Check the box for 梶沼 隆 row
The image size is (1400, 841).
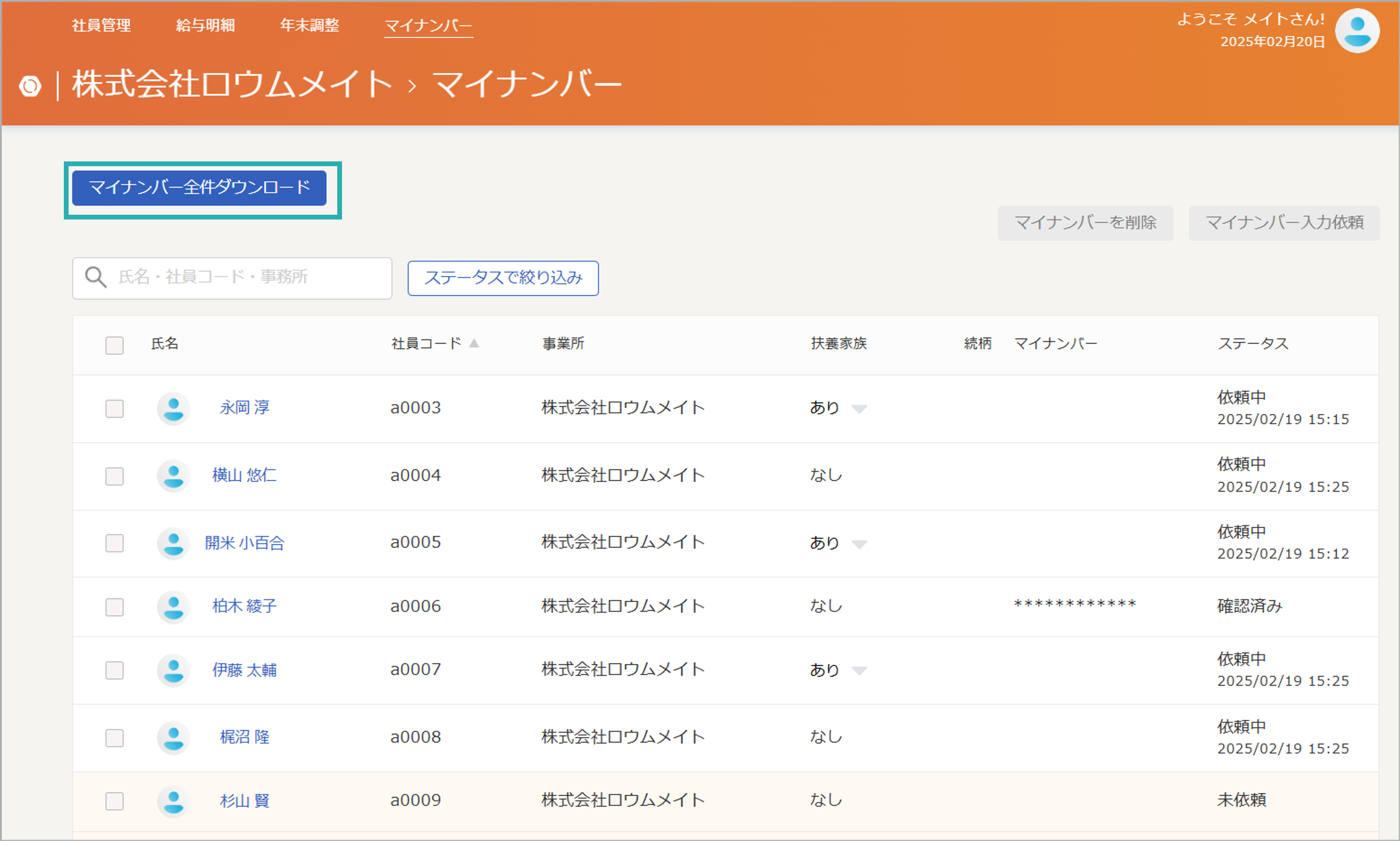point(114,738)
